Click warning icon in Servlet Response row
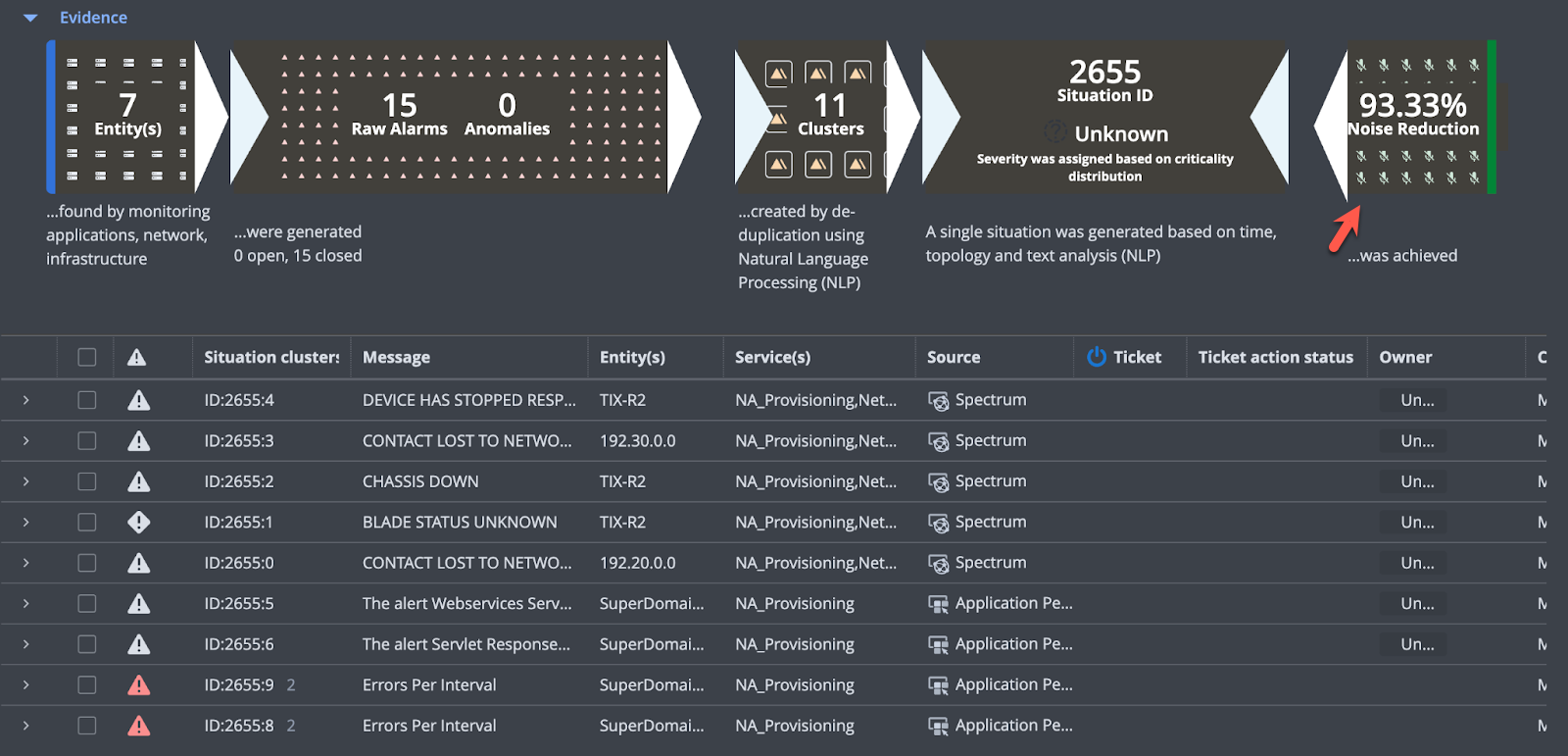The image size is (1568, 756). pyautogui.click(x=139, y=644)
